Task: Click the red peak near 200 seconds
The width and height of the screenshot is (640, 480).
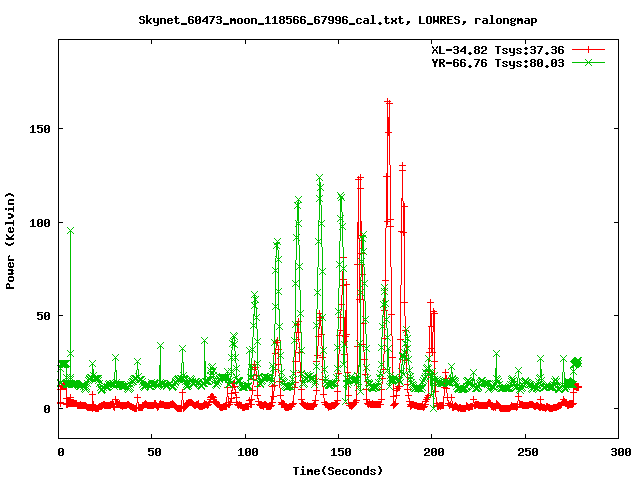Action: pos(431,304)
